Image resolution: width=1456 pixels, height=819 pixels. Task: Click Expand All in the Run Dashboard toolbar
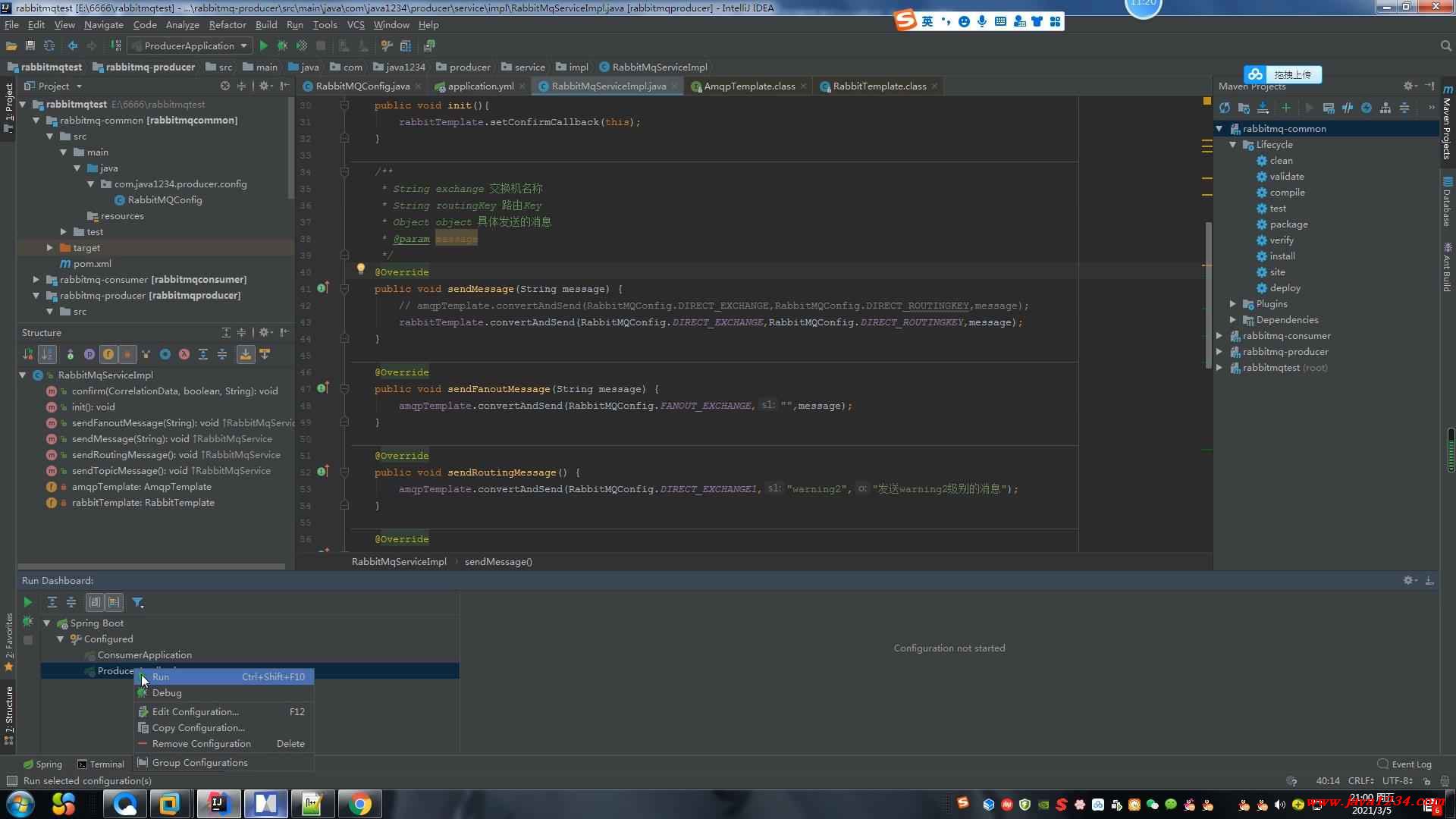pos(52,602)
